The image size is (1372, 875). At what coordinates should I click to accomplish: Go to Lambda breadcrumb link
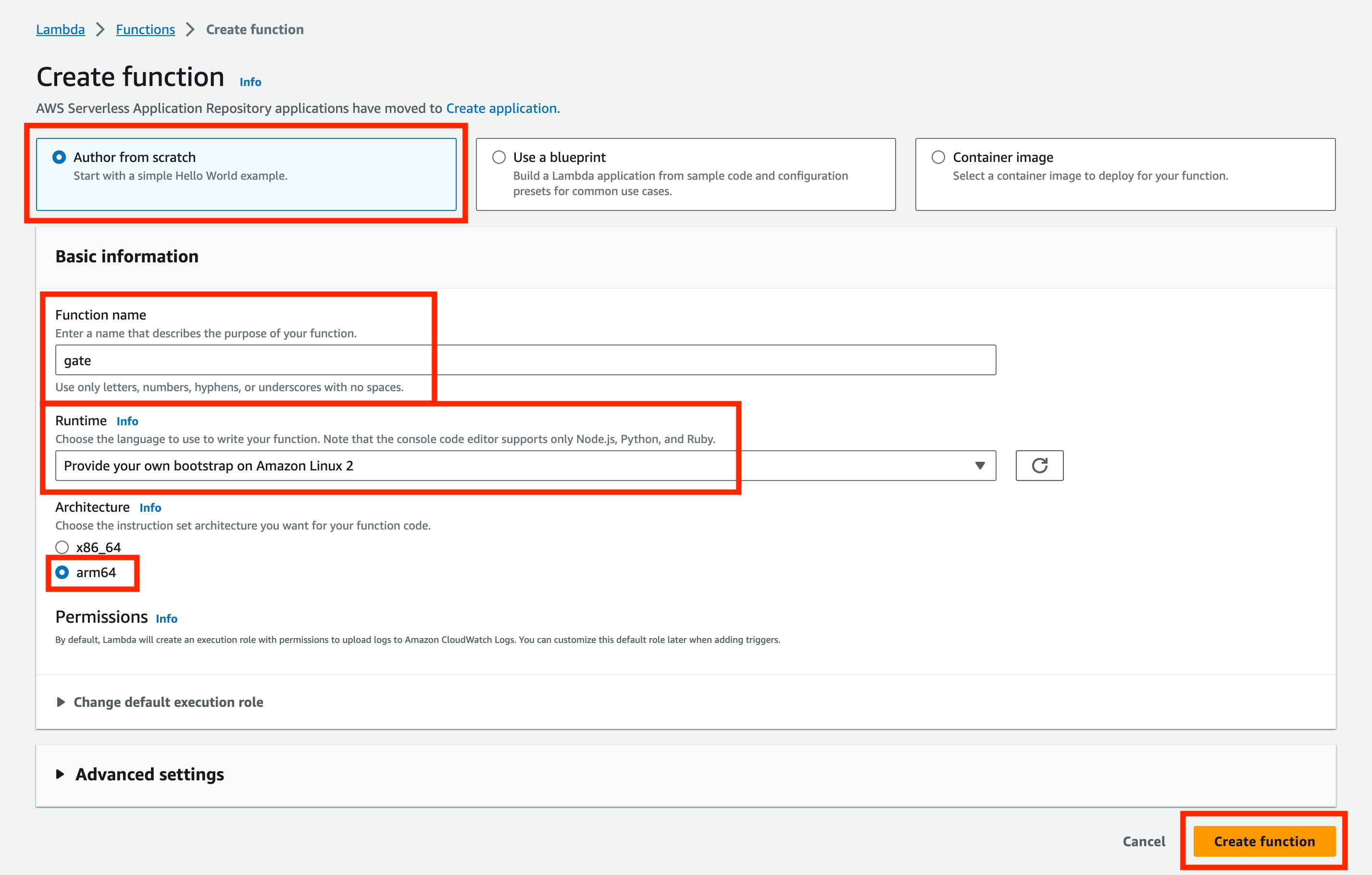point(61,29)
